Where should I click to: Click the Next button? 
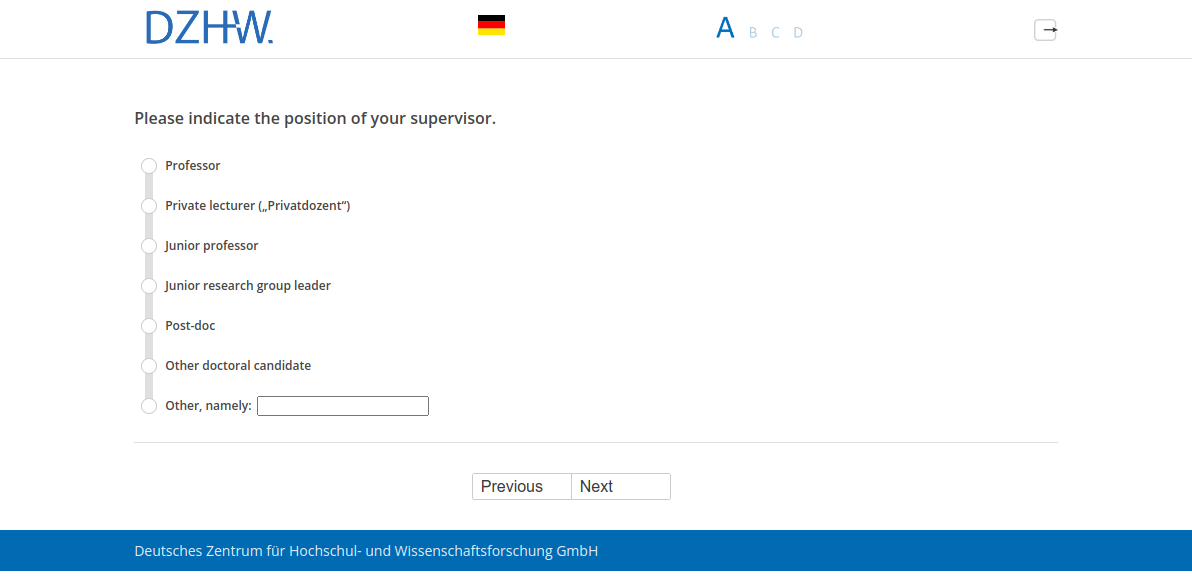(620, 486)
